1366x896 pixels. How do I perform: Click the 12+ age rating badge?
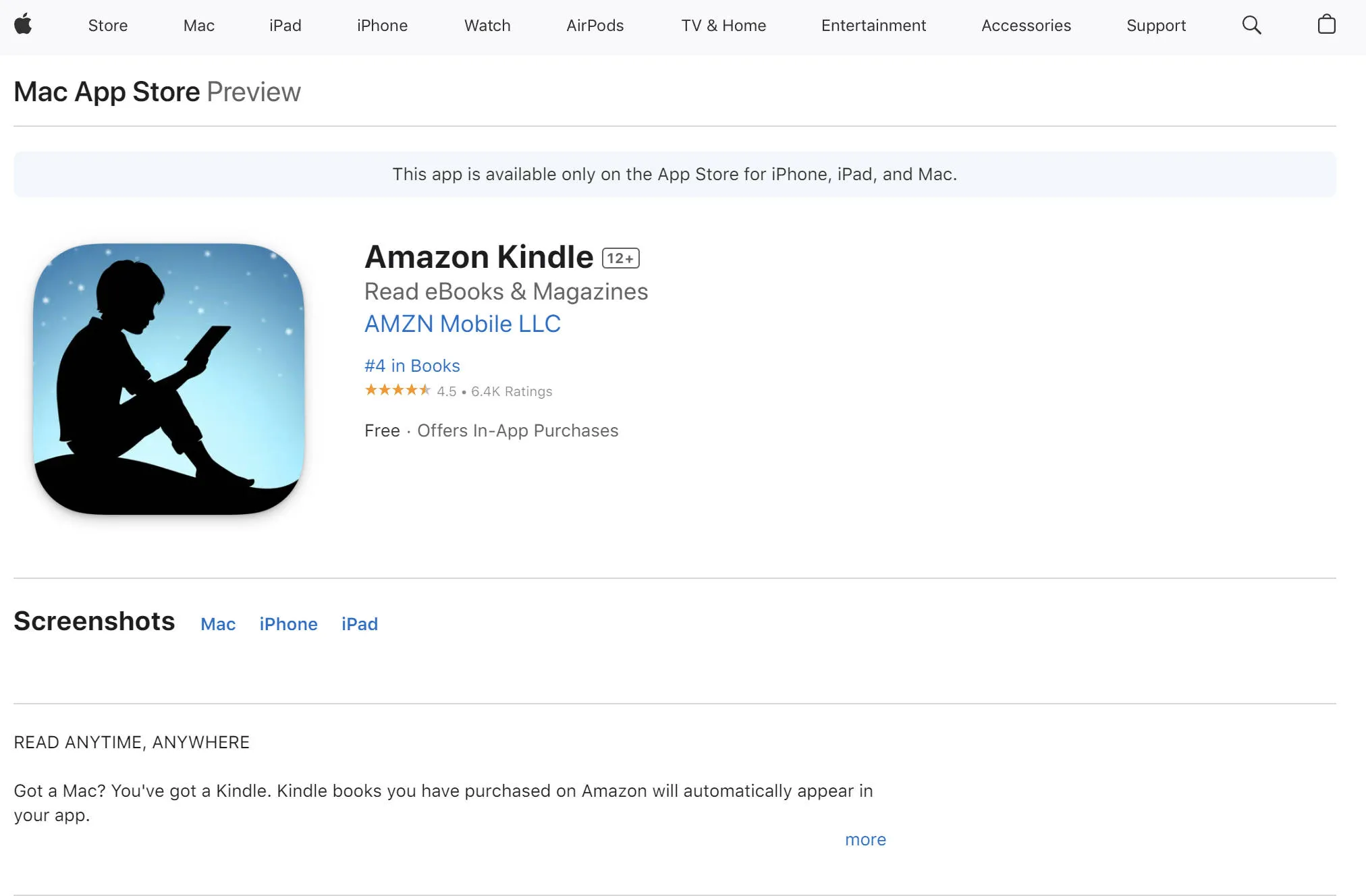(x=620, y=258)
